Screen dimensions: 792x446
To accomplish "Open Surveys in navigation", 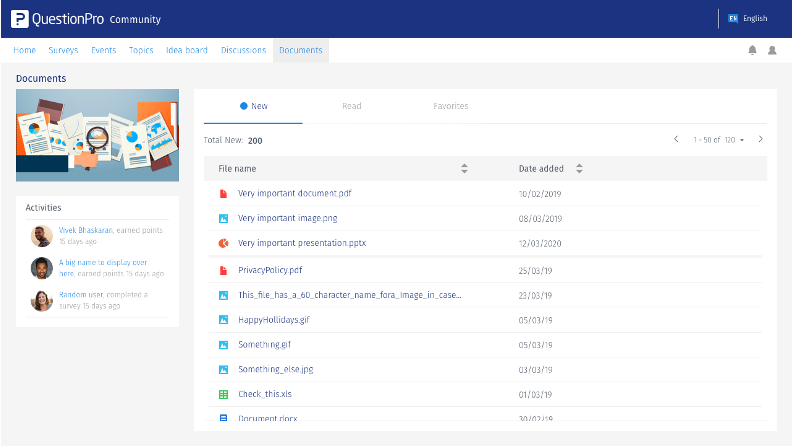I will (63, 50).
